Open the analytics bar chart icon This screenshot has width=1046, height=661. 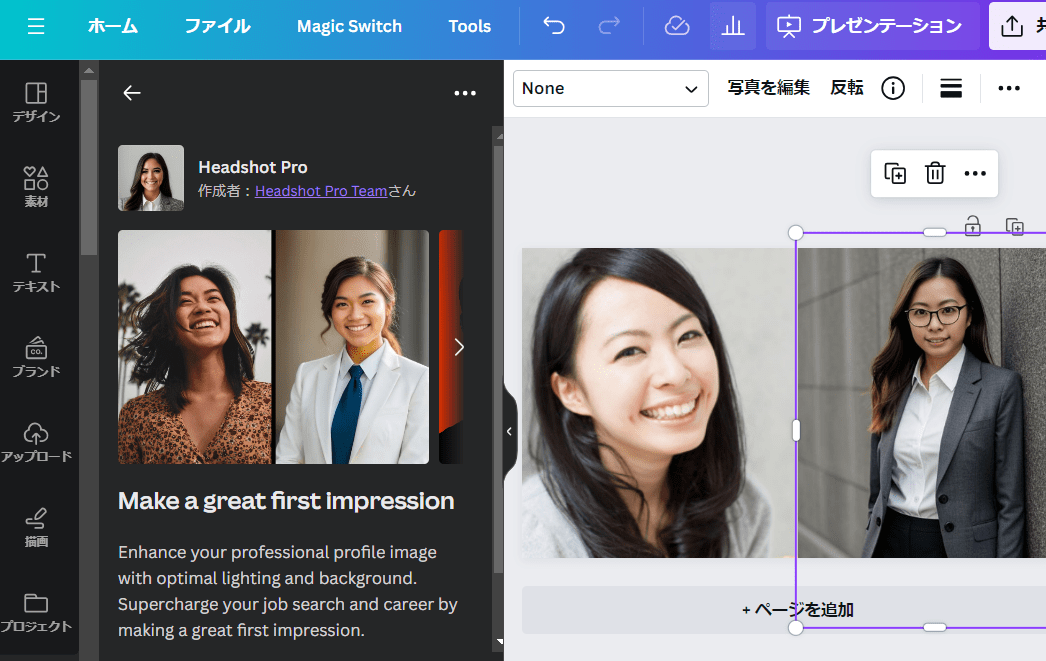point(733,26)
